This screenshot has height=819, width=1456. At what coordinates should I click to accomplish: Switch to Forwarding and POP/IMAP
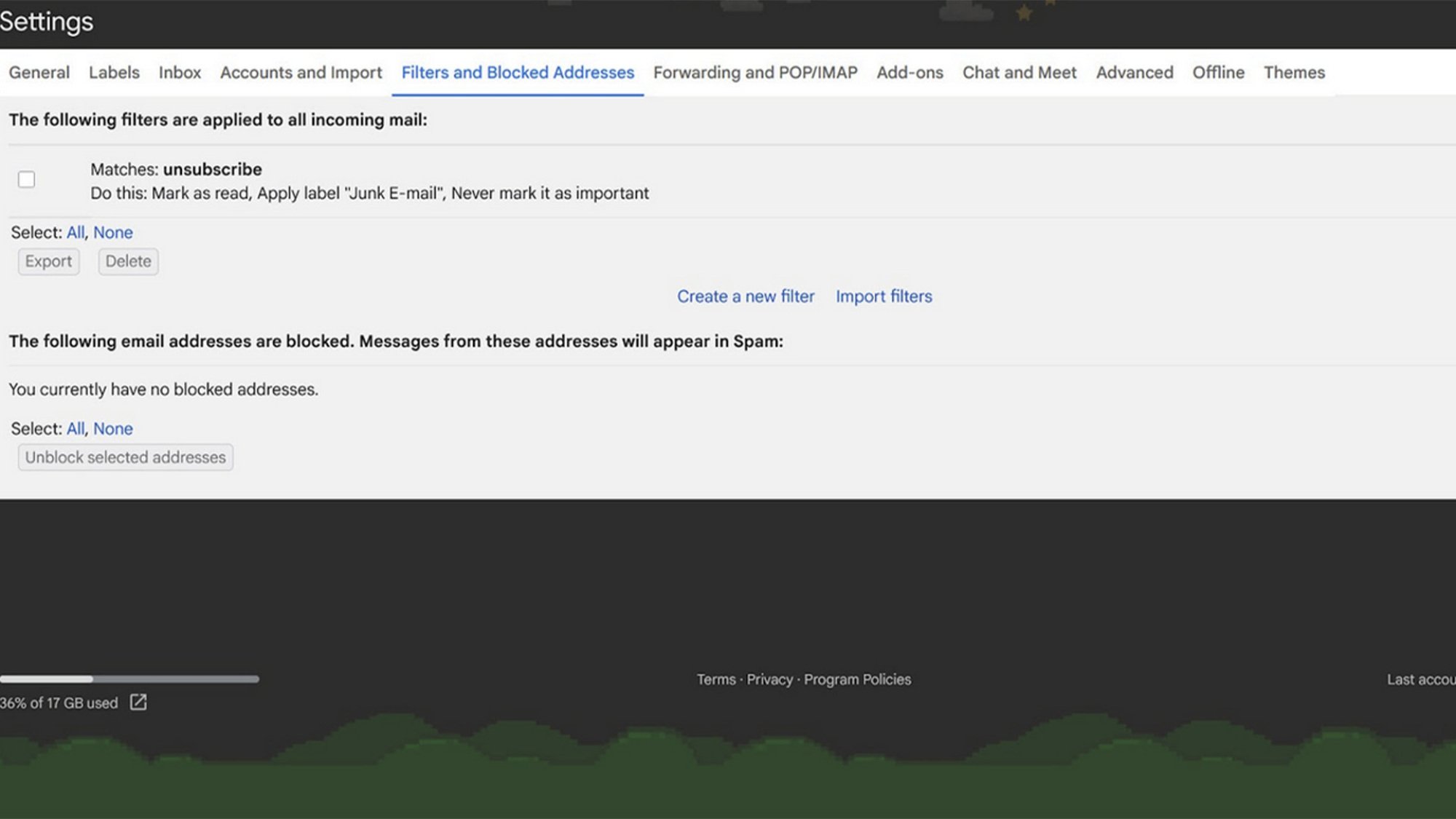(x=755, y=72)
